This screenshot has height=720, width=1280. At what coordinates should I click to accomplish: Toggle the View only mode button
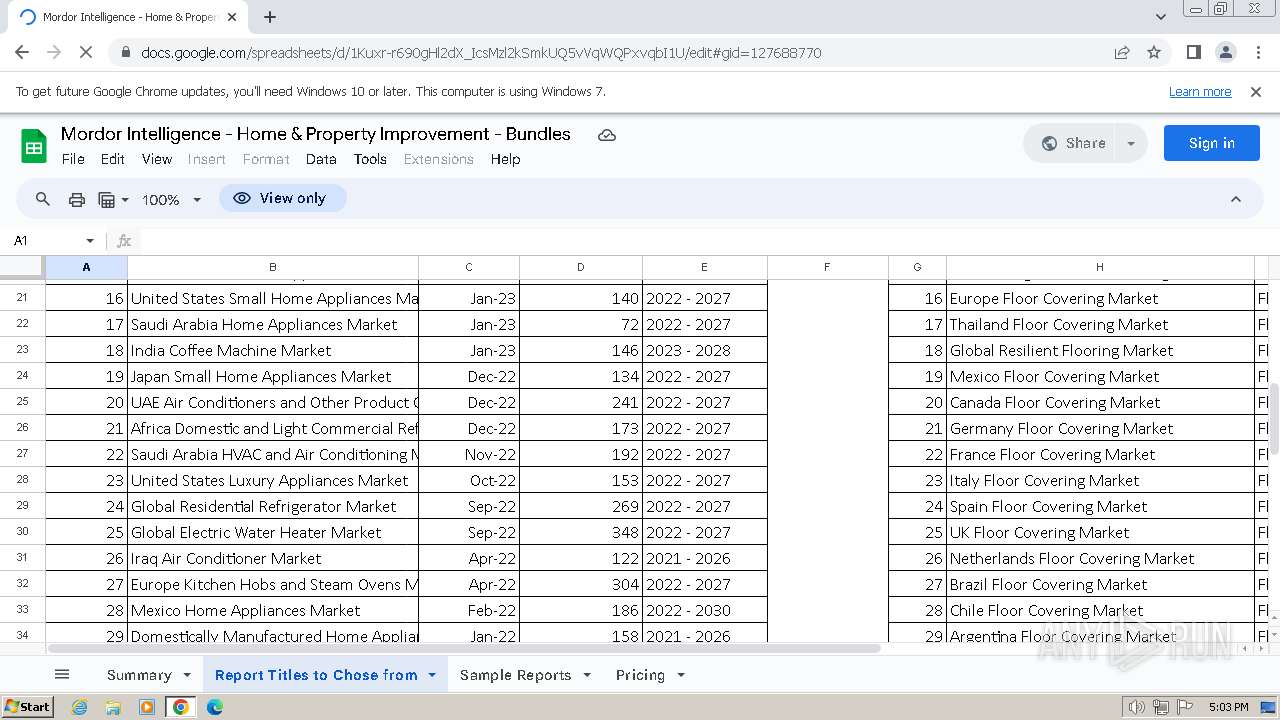(x=282, y=198)
